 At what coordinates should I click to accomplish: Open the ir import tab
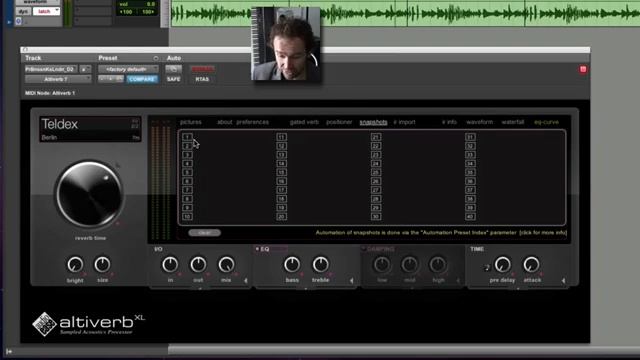(404, 122)
